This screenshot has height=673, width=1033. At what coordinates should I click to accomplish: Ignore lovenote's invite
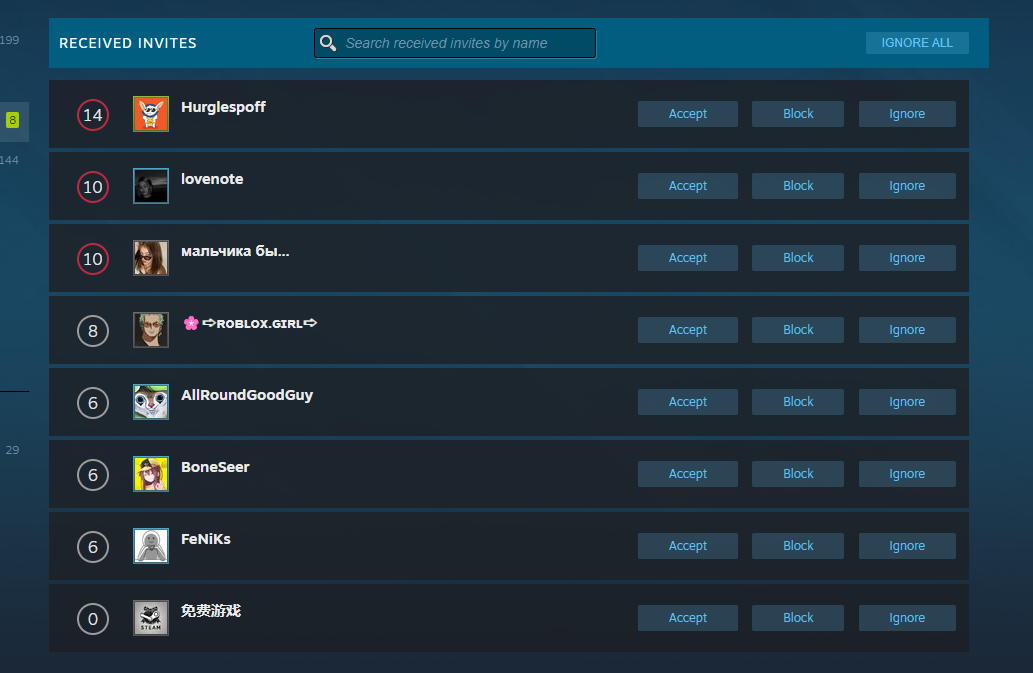tap(907, 186)
